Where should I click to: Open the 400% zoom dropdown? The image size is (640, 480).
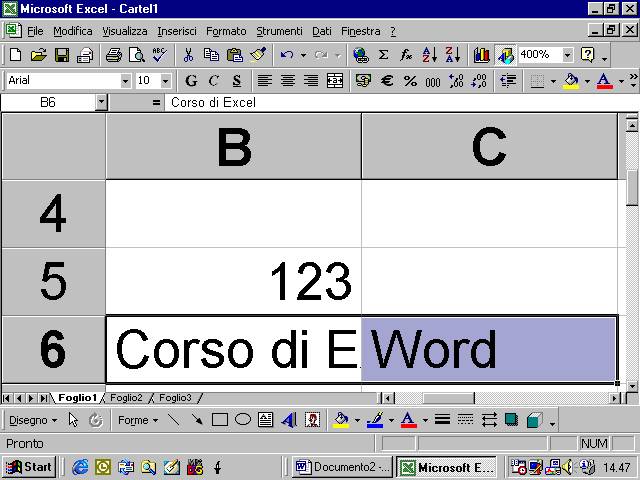[x=567, y=55]
